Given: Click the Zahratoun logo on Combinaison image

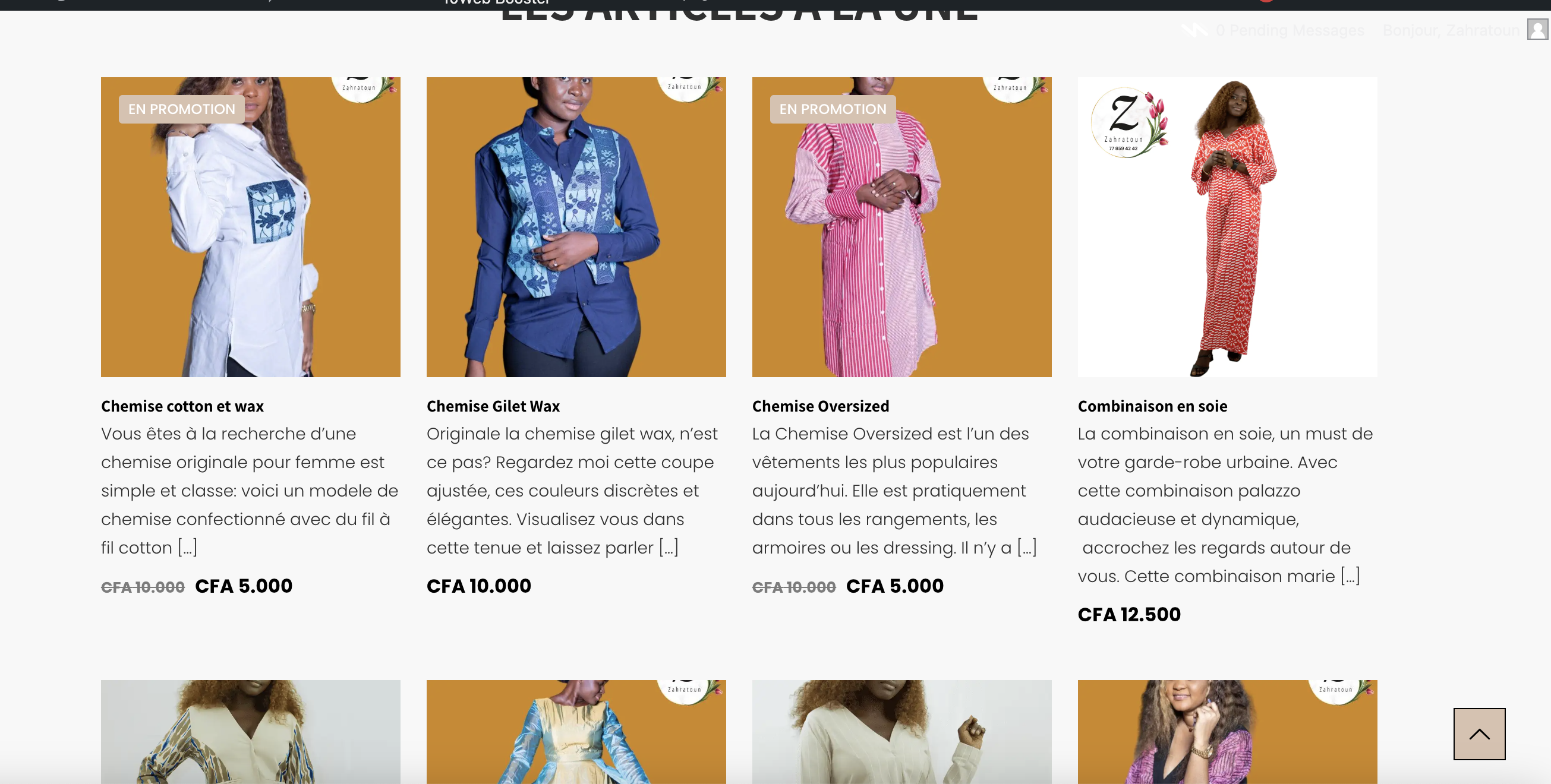Looking at the screenshot, I should click(1128, 124).
